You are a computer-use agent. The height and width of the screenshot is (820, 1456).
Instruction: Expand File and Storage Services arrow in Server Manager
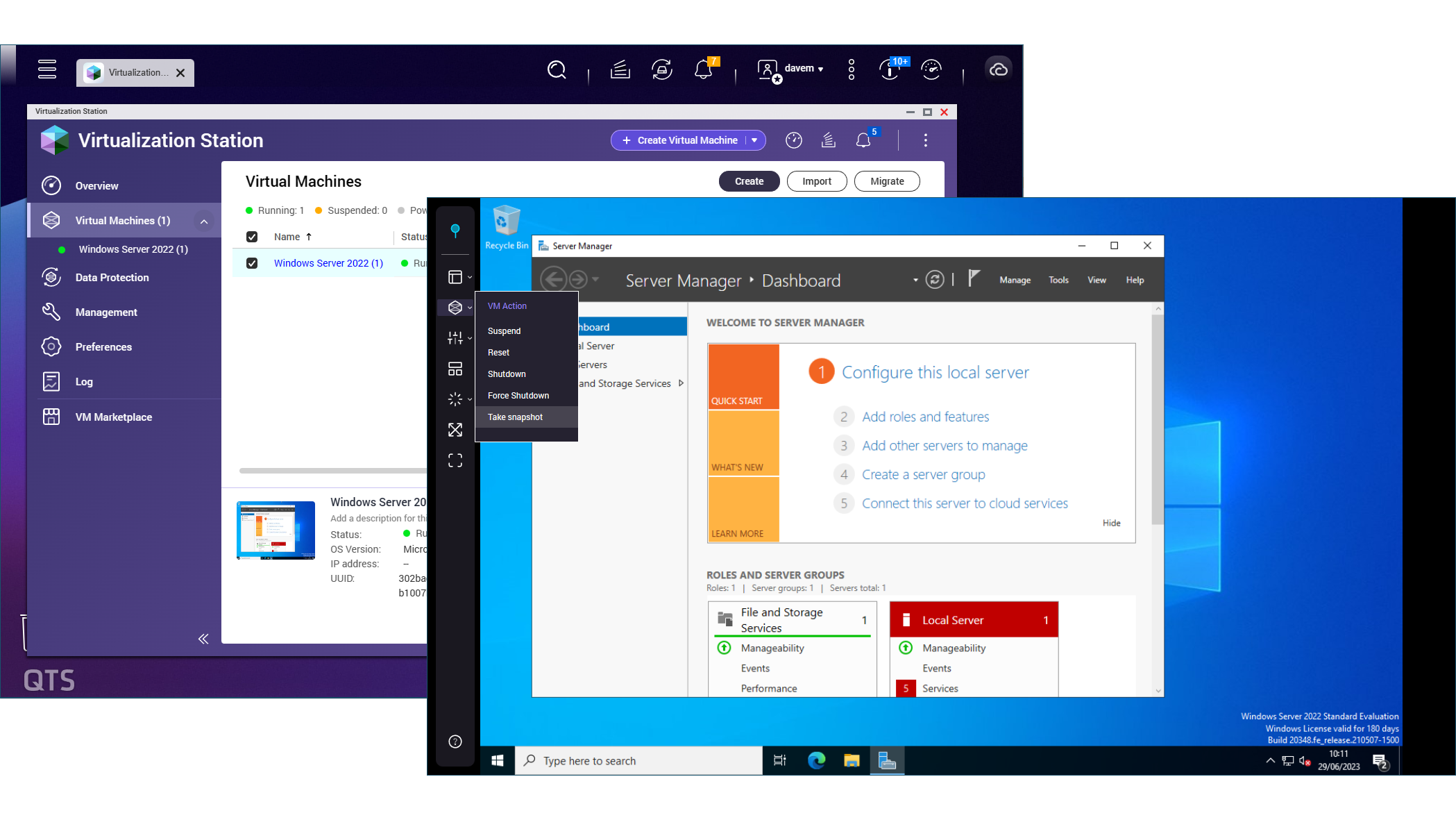tap(682, 383)
